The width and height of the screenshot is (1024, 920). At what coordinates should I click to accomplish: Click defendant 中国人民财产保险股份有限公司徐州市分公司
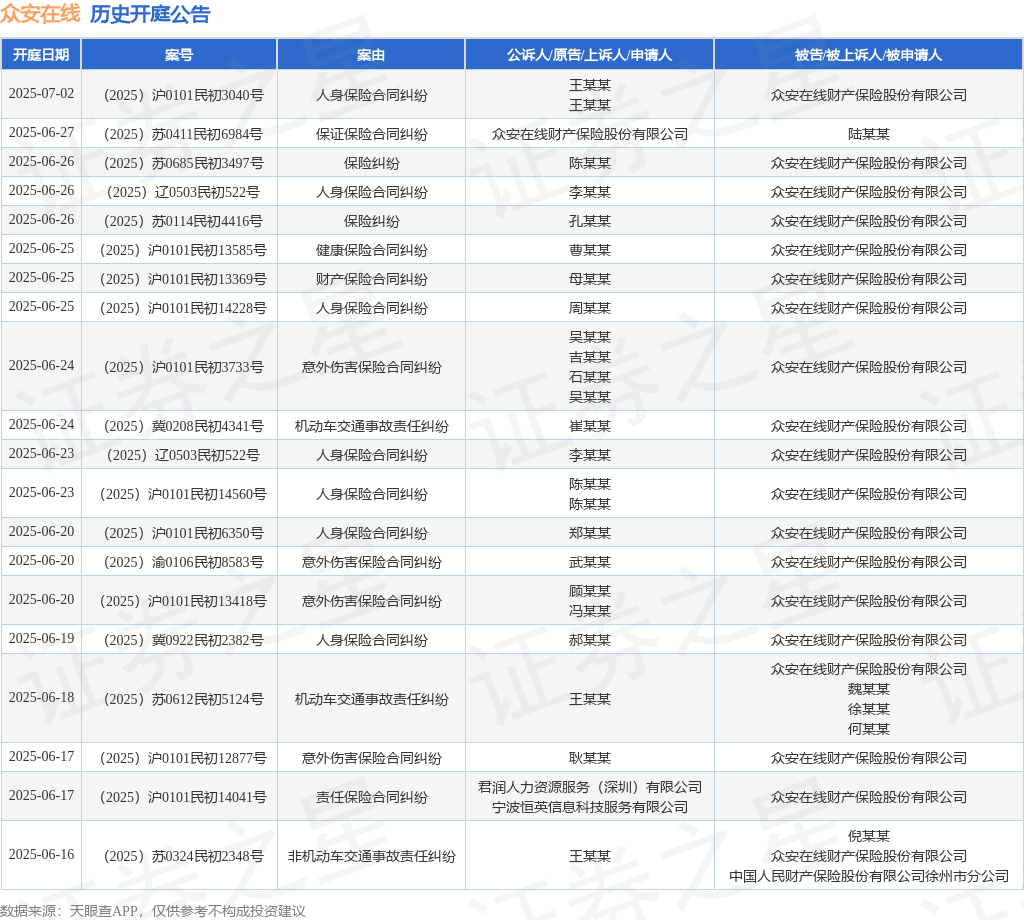pyautogui.click(x=869, y=876)
